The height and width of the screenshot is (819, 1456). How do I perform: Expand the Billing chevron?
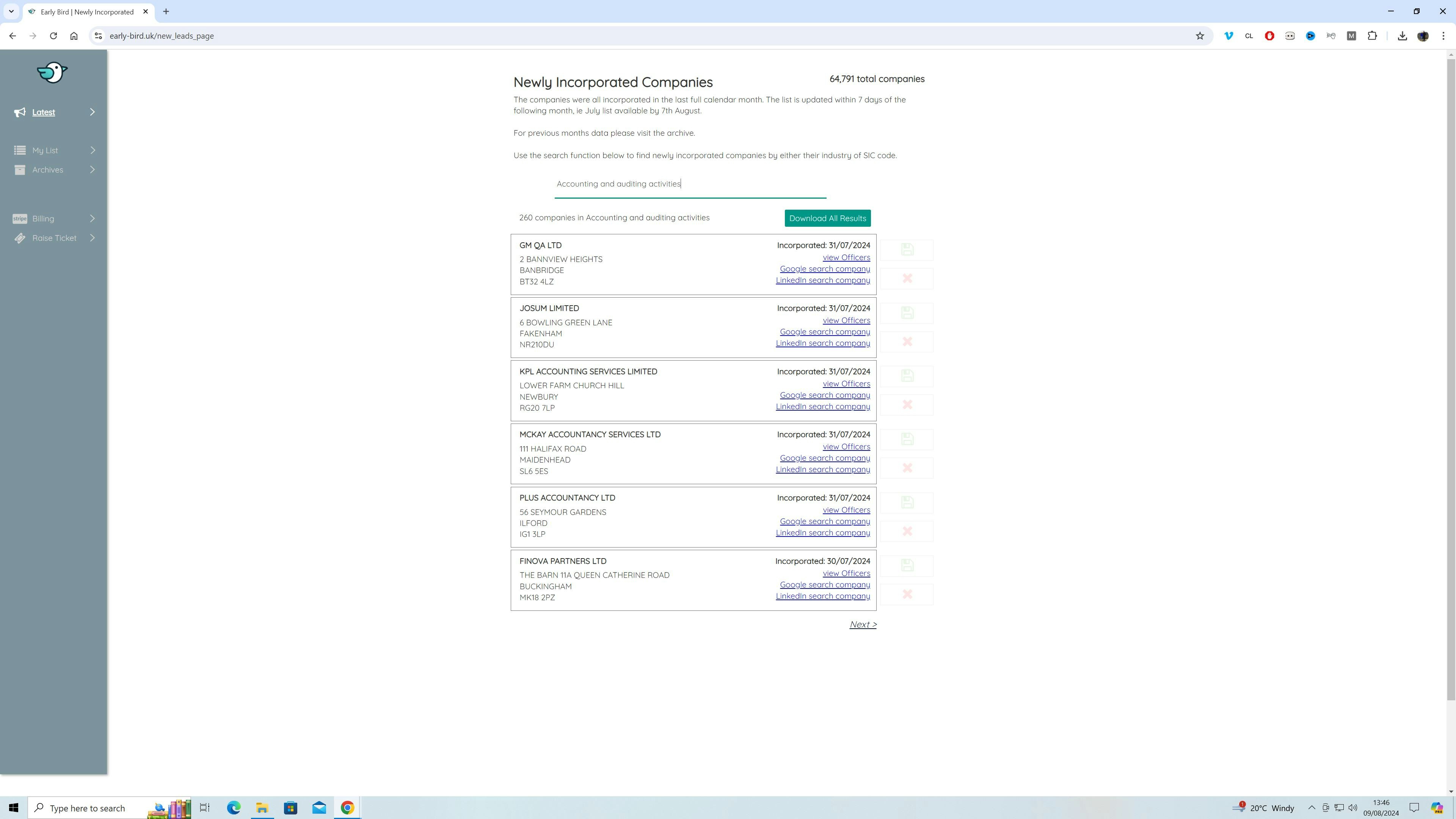(x=93, y=219)
